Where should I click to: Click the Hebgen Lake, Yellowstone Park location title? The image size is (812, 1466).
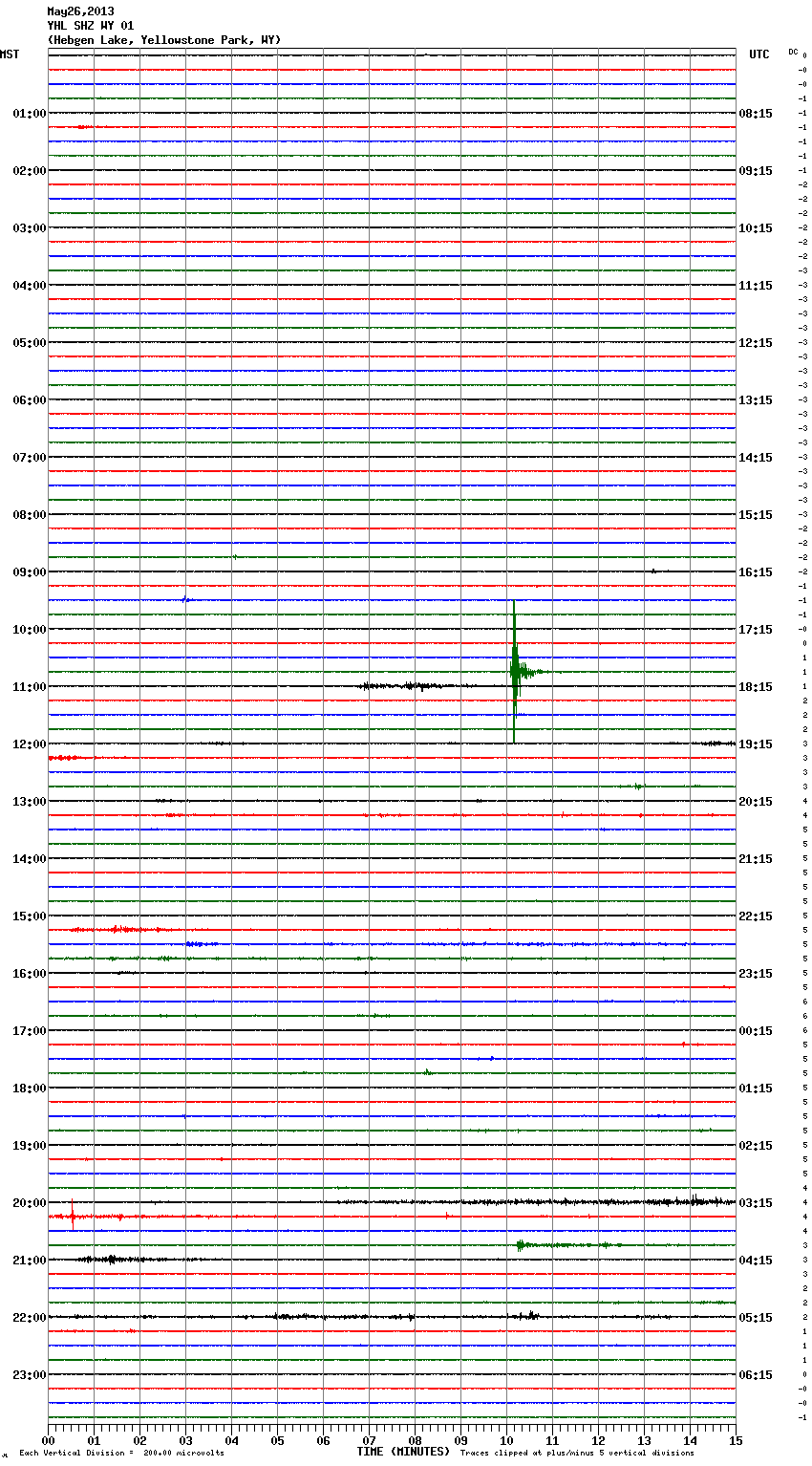coord(164,40)
